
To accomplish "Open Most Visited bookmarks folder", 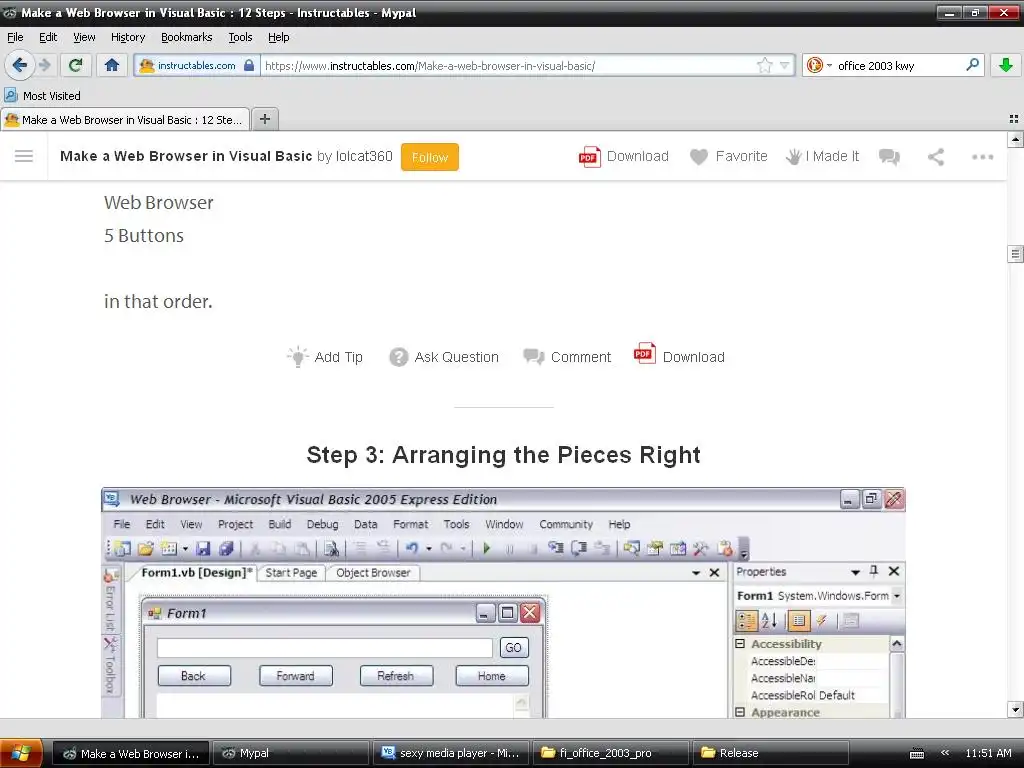I will click(x=43, y=95).
